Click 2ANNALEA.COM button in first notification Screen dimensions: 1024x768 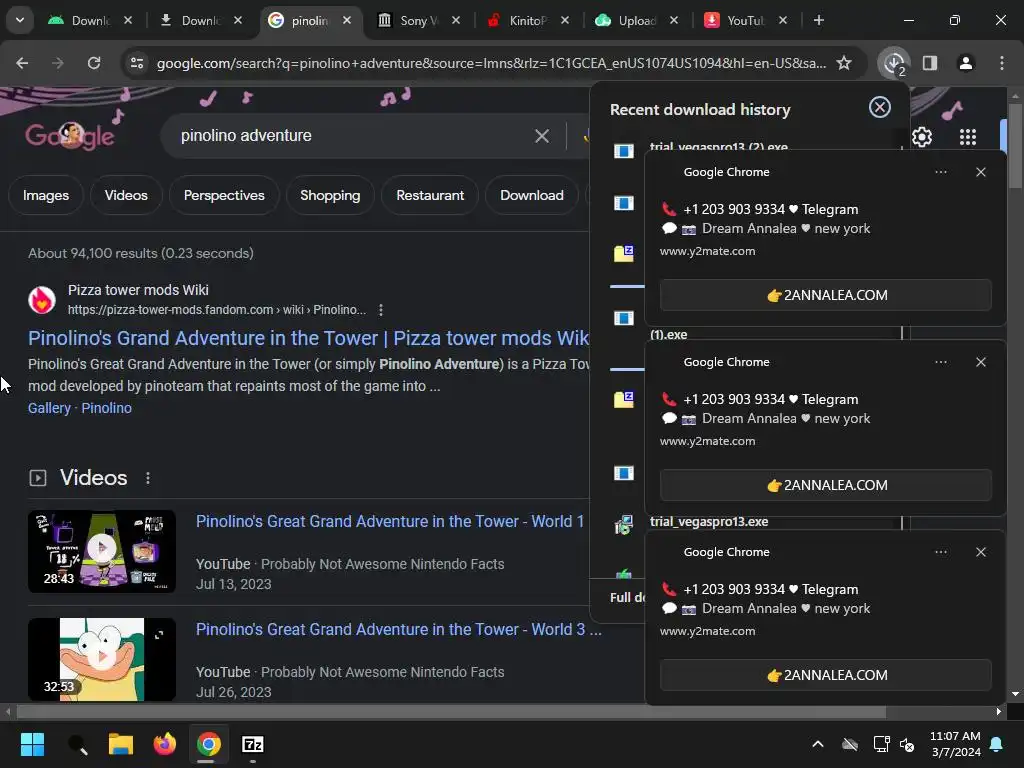click(826, 295)
